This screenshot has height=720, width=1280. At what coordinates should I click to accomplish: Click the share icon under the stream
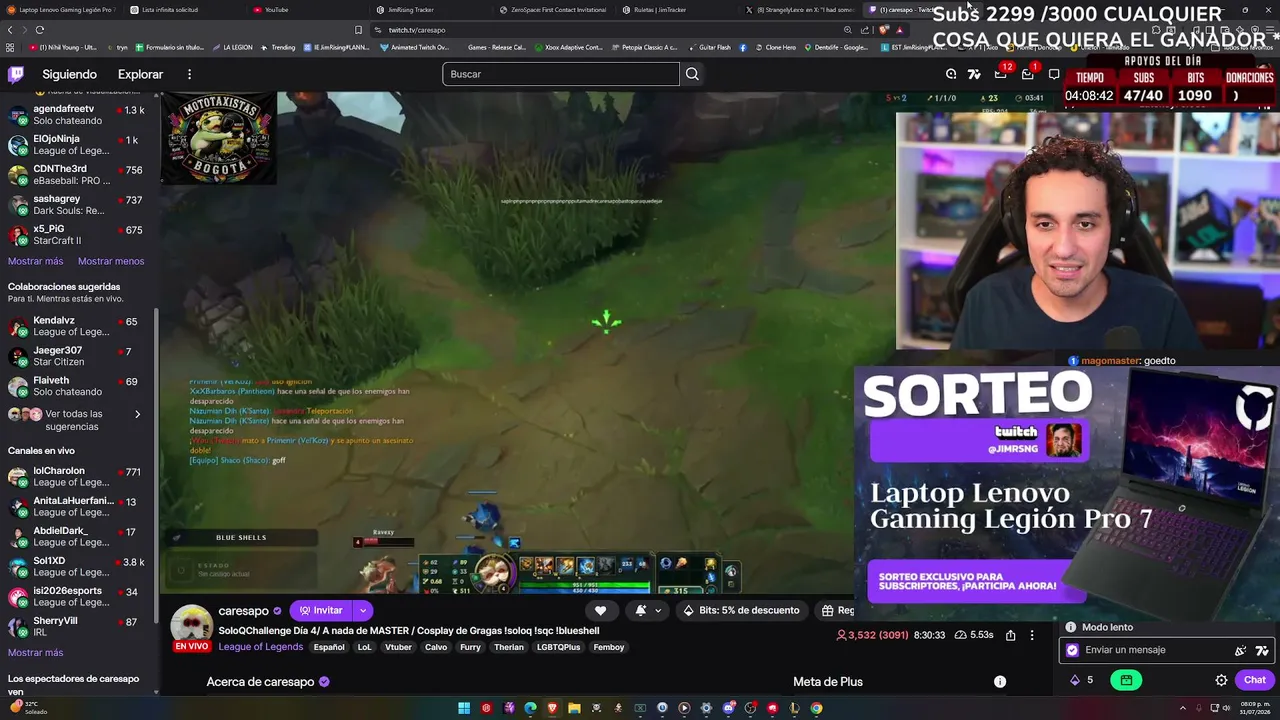pyautogui.click(x=1010, y=635)
